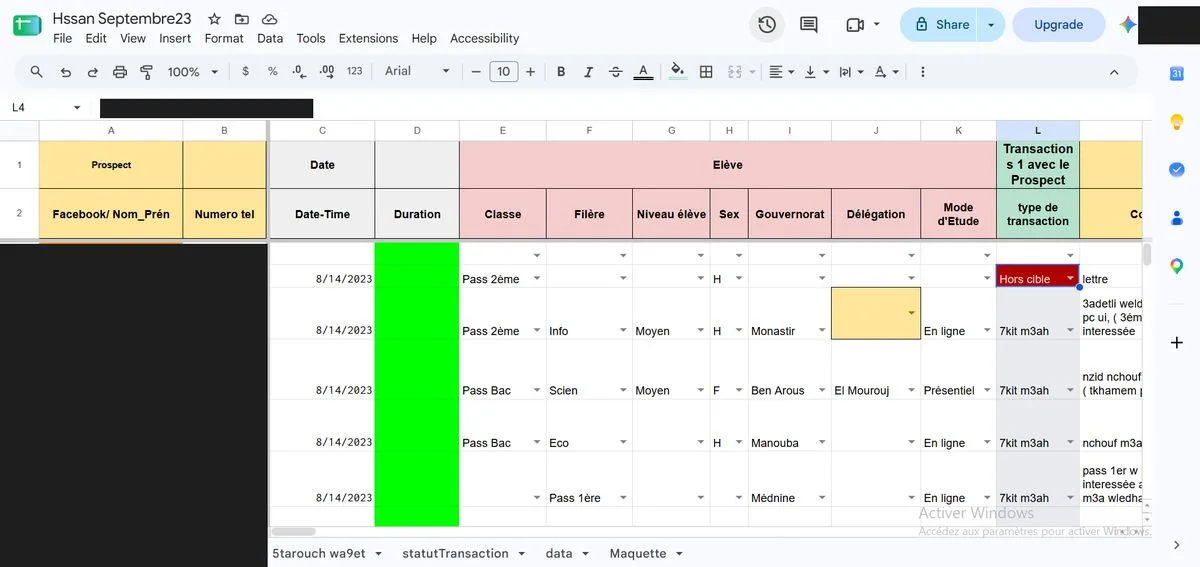Open Contacts side panel

[1177, 217]
